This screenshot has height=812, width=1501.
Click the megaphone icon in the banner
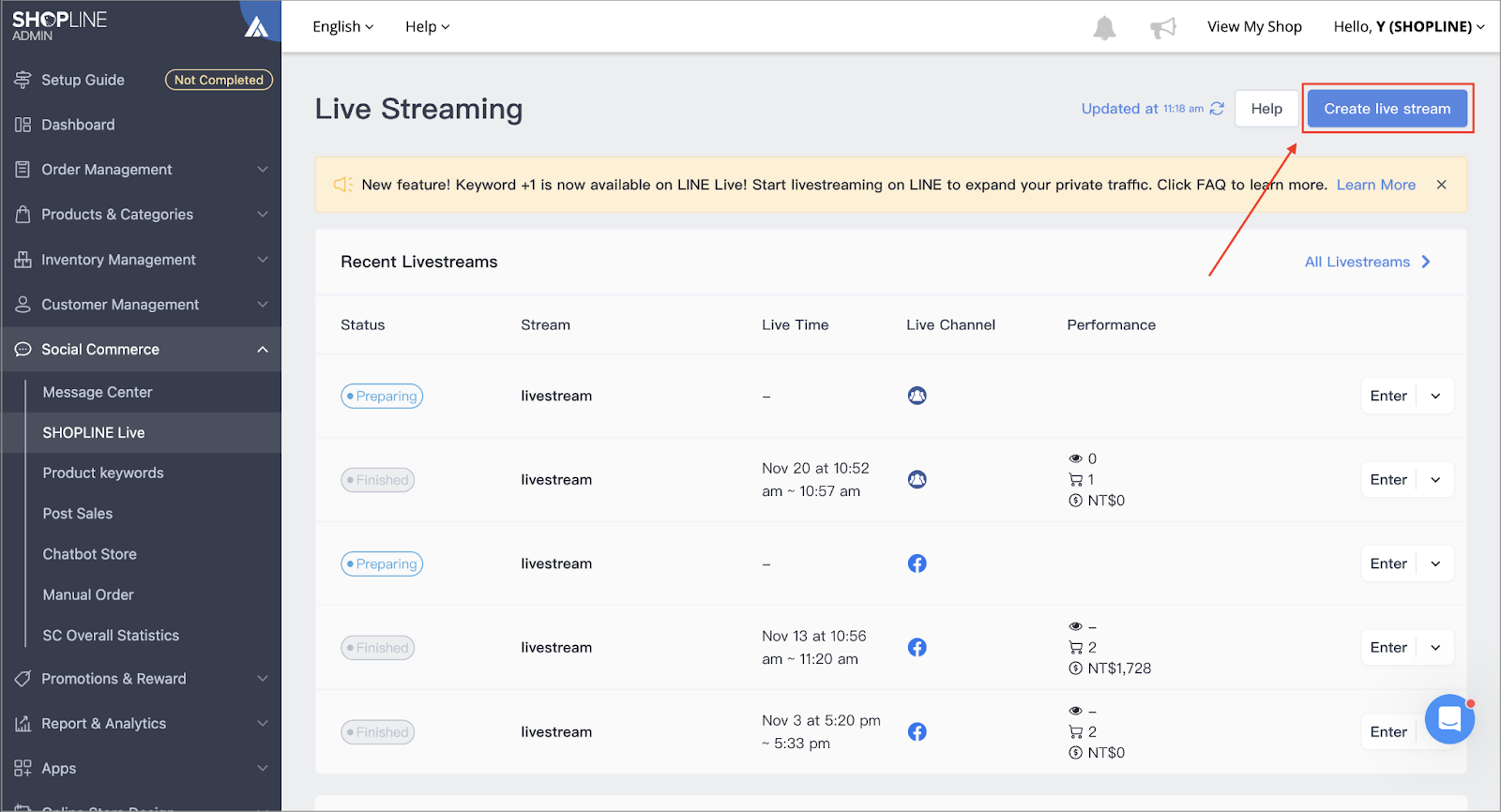click(343, 185)
